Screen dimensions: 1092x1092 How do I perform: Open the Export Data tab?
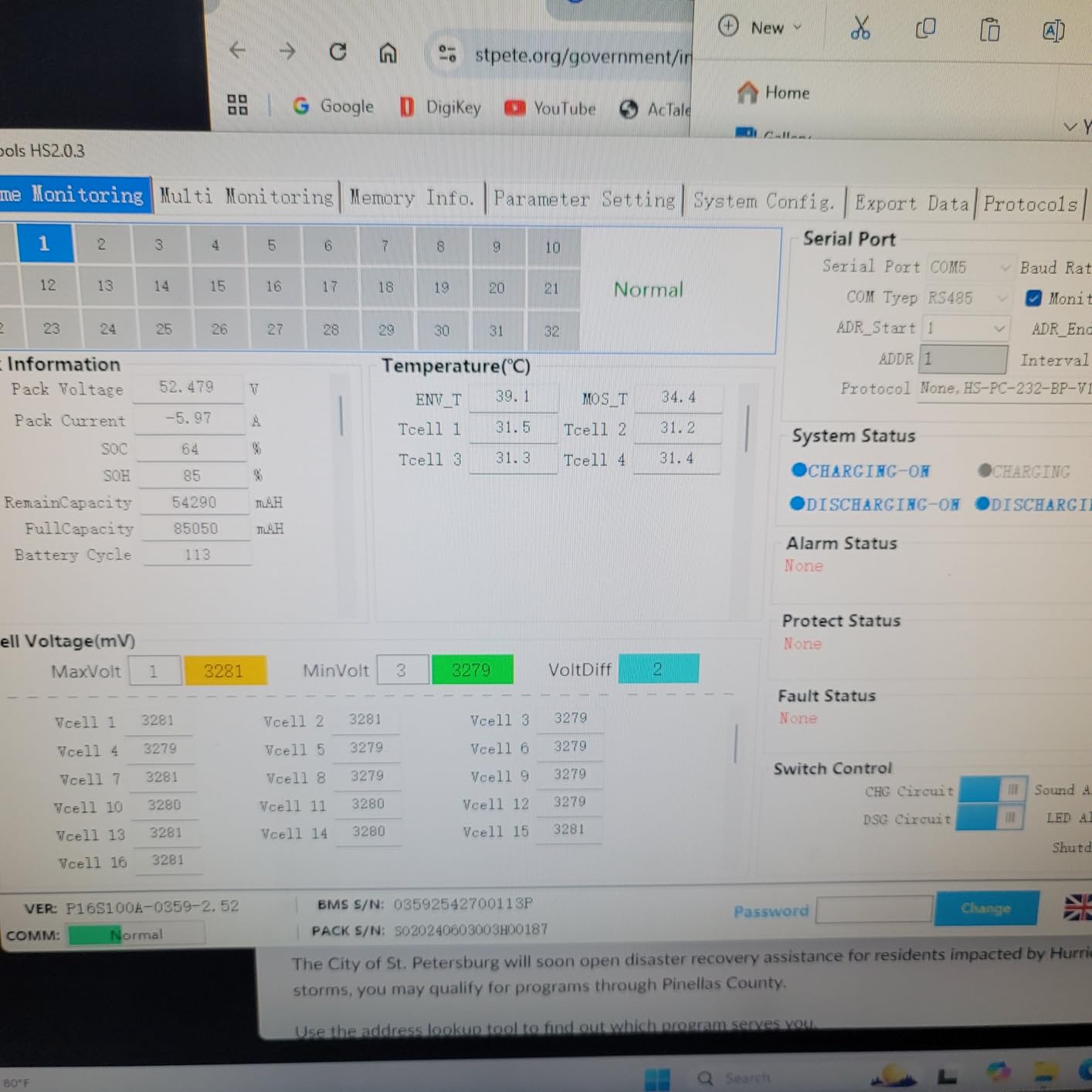tap(911, 204)
